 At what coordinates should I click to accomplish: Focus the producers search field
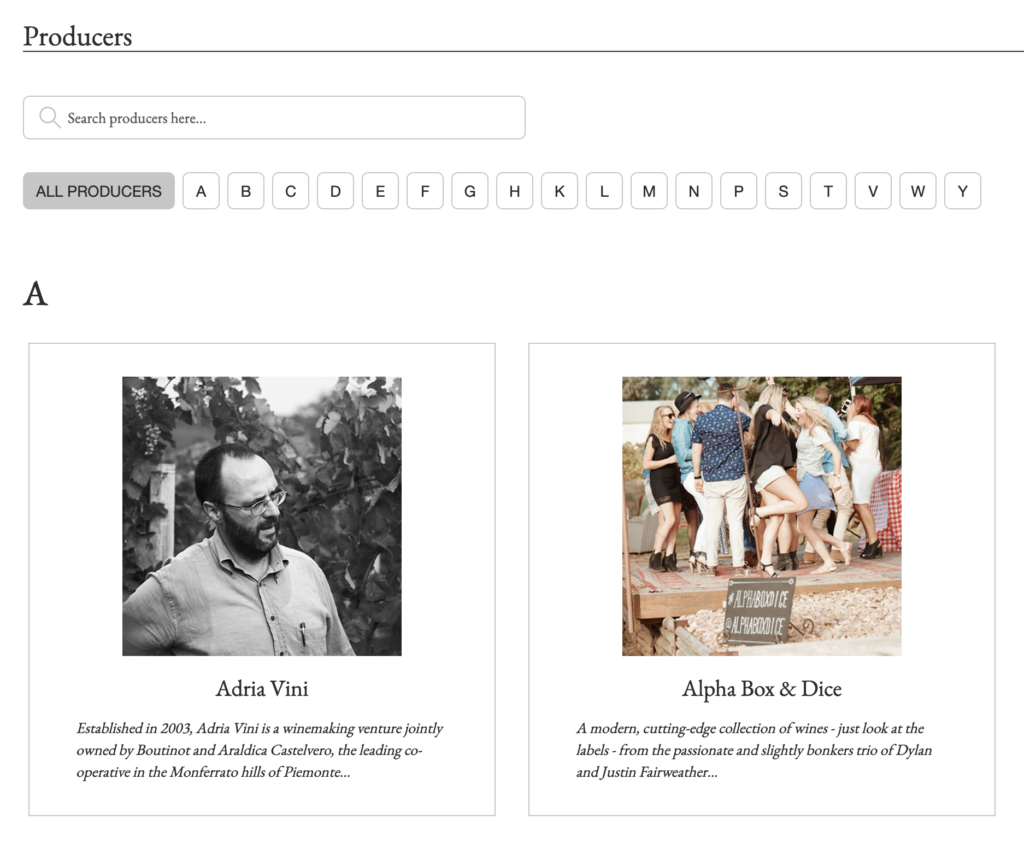(290, 118)
